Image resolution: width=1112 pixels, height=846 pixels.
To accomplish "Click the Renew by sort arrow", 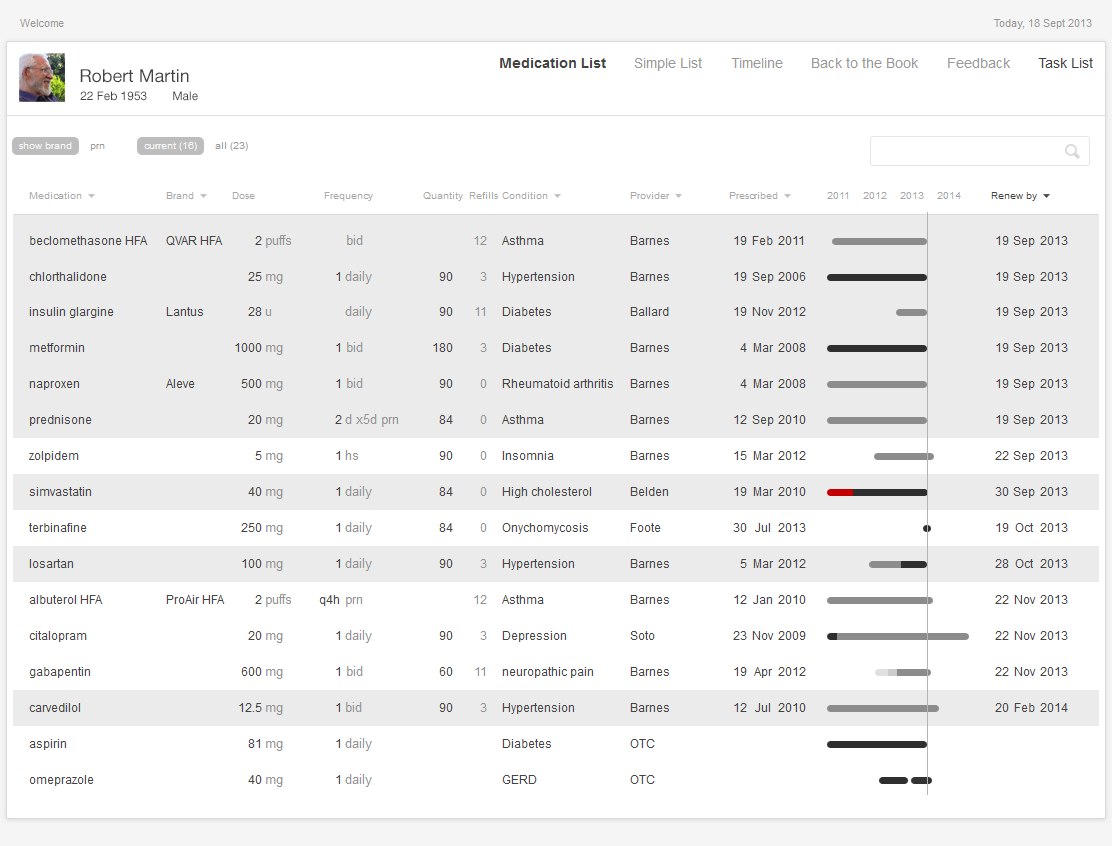I will 1046,196.
